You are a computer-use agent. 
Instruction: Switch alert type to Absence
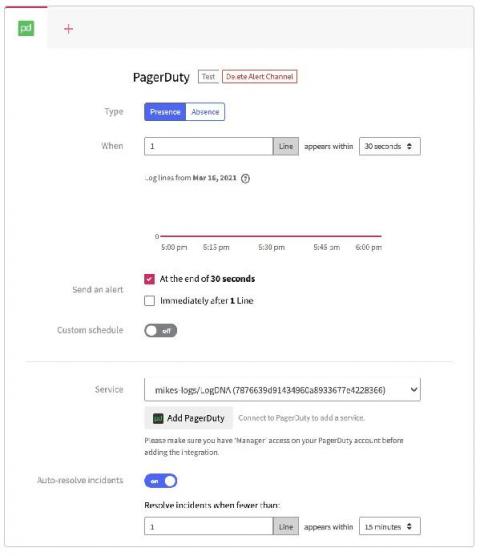205,112
